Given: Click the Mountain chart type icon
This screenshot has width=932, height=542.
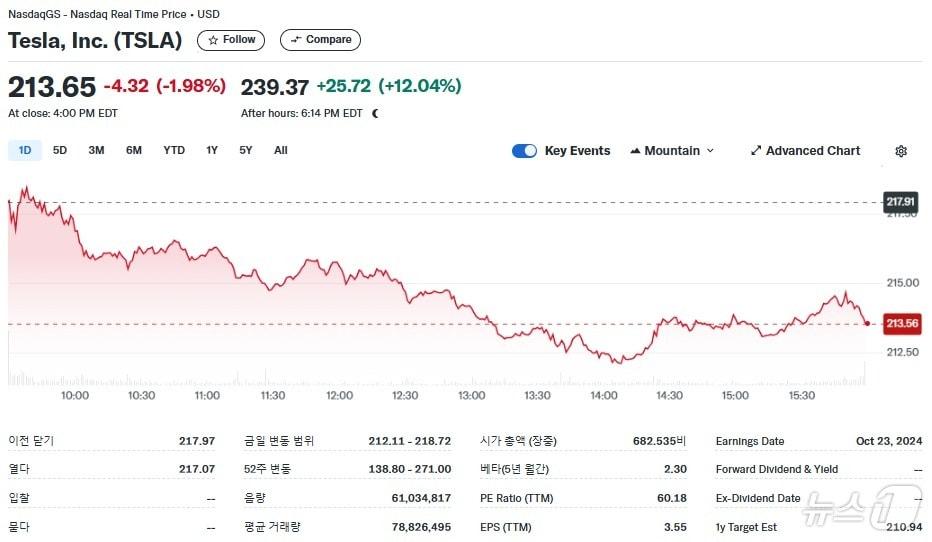Looking at the screenshot, I should pyautogui.click(x=635, y=151).
